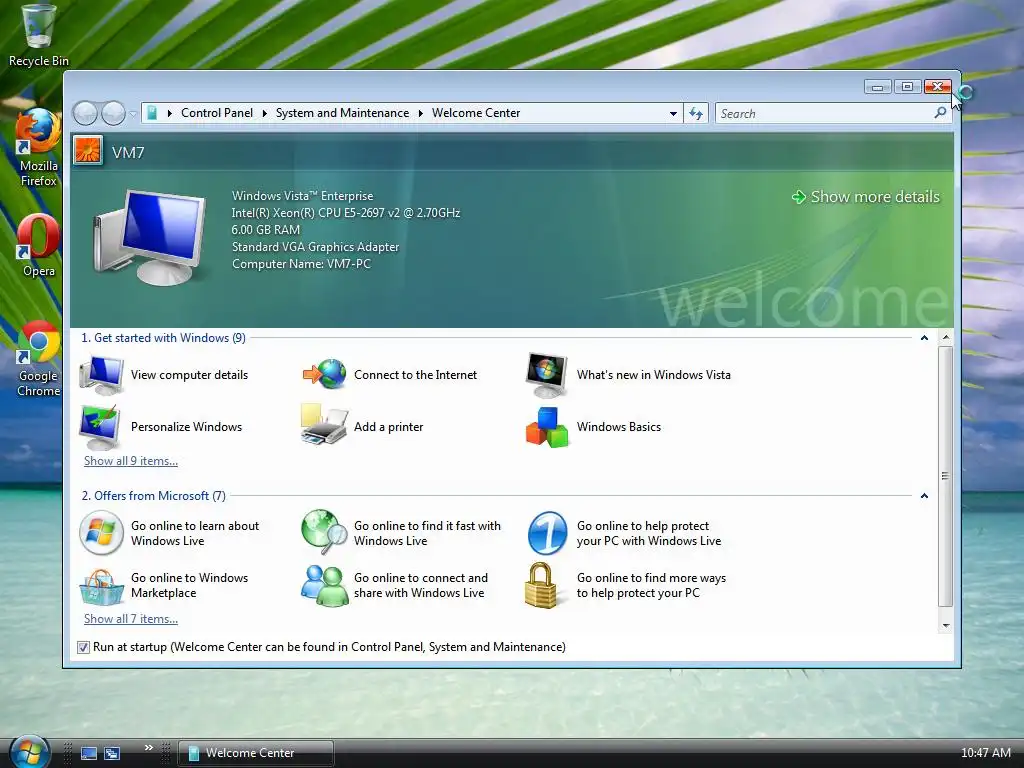Click the padlock icon for more protection ways

coord(541,585)
